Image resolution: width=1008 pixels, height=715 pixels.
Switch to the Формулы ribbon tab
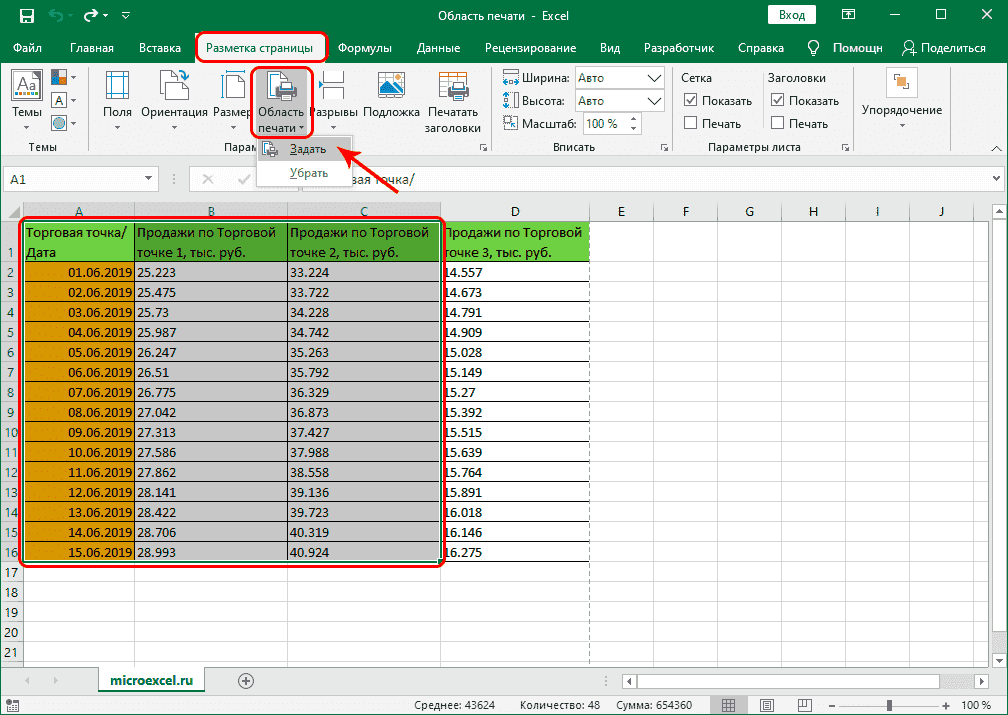coord(364,48)
